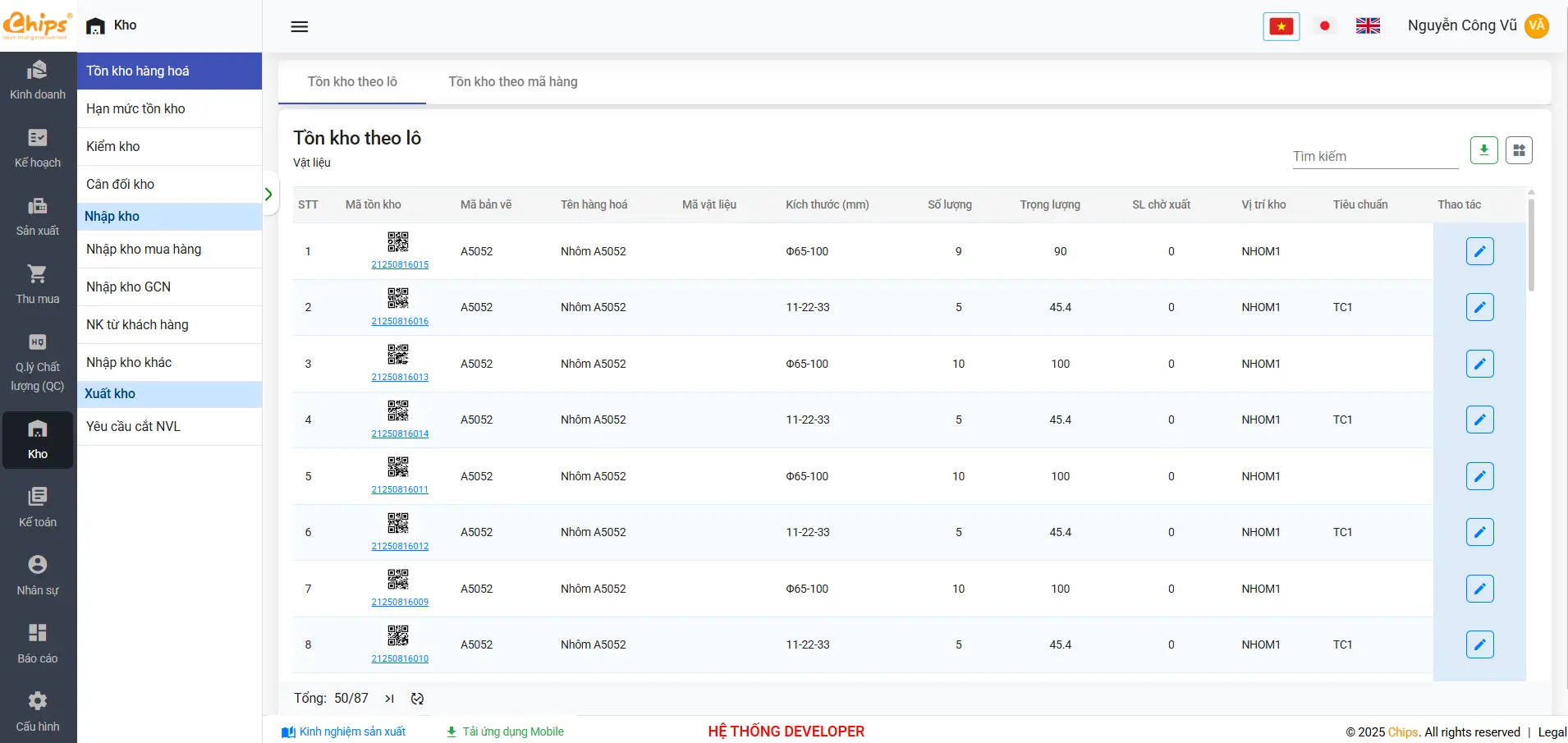Screen dimensions: 1568x743
Task: Open Q.lý Chất lượng (QC) module
Action: (38, 362)
